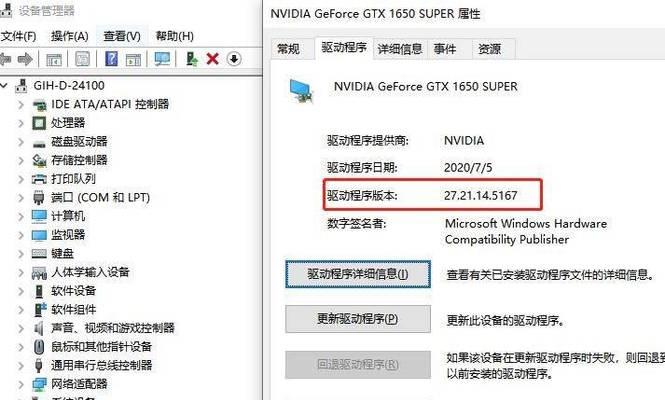
Task: Click the graphics card icon in properties
Action: 302,91
